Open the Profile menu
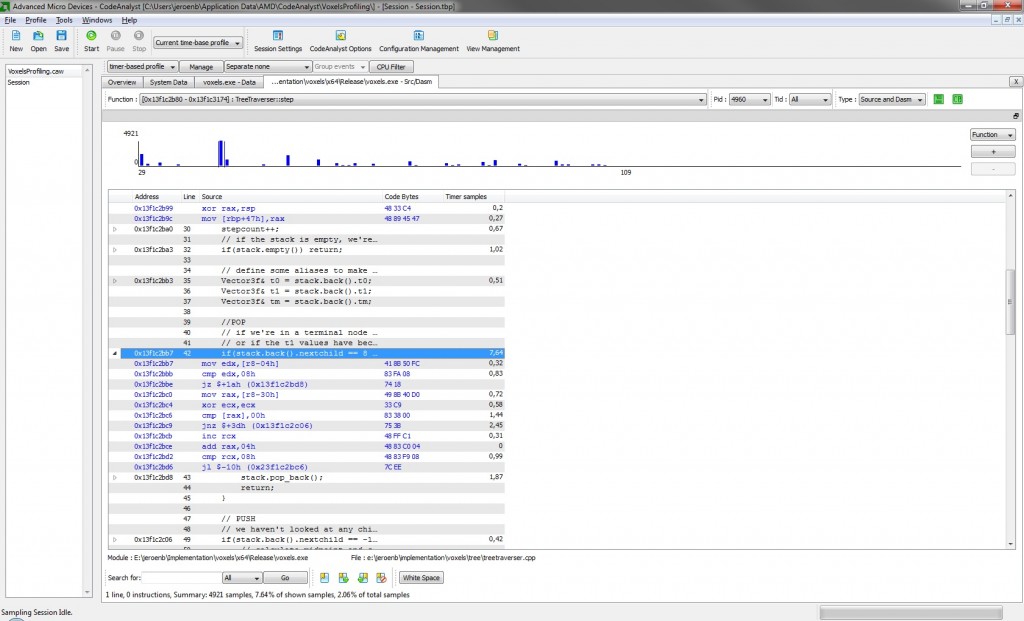Viewport: 1024px width, 621px height. click(x=36, y=20)
